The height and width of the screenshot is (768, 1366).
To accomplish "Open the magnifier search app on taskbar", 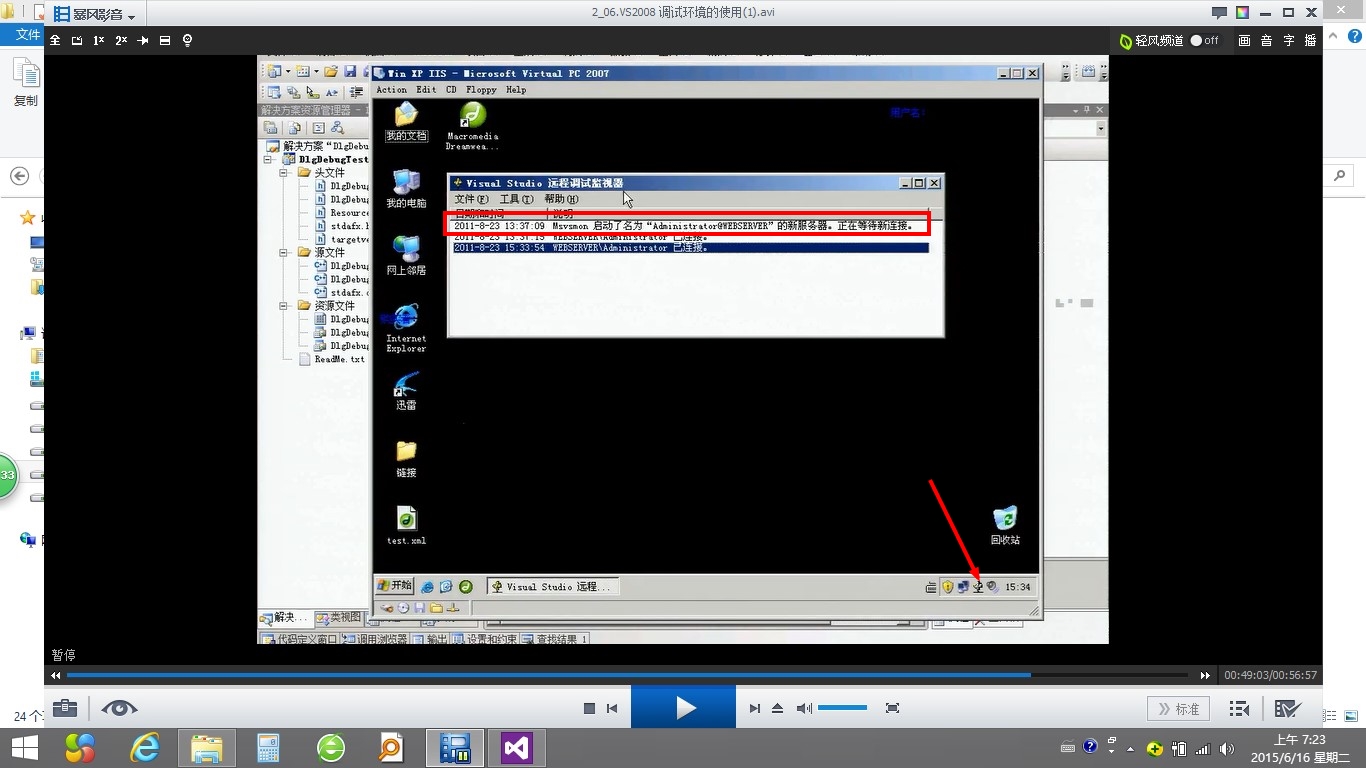I will [x=391, y=748].
